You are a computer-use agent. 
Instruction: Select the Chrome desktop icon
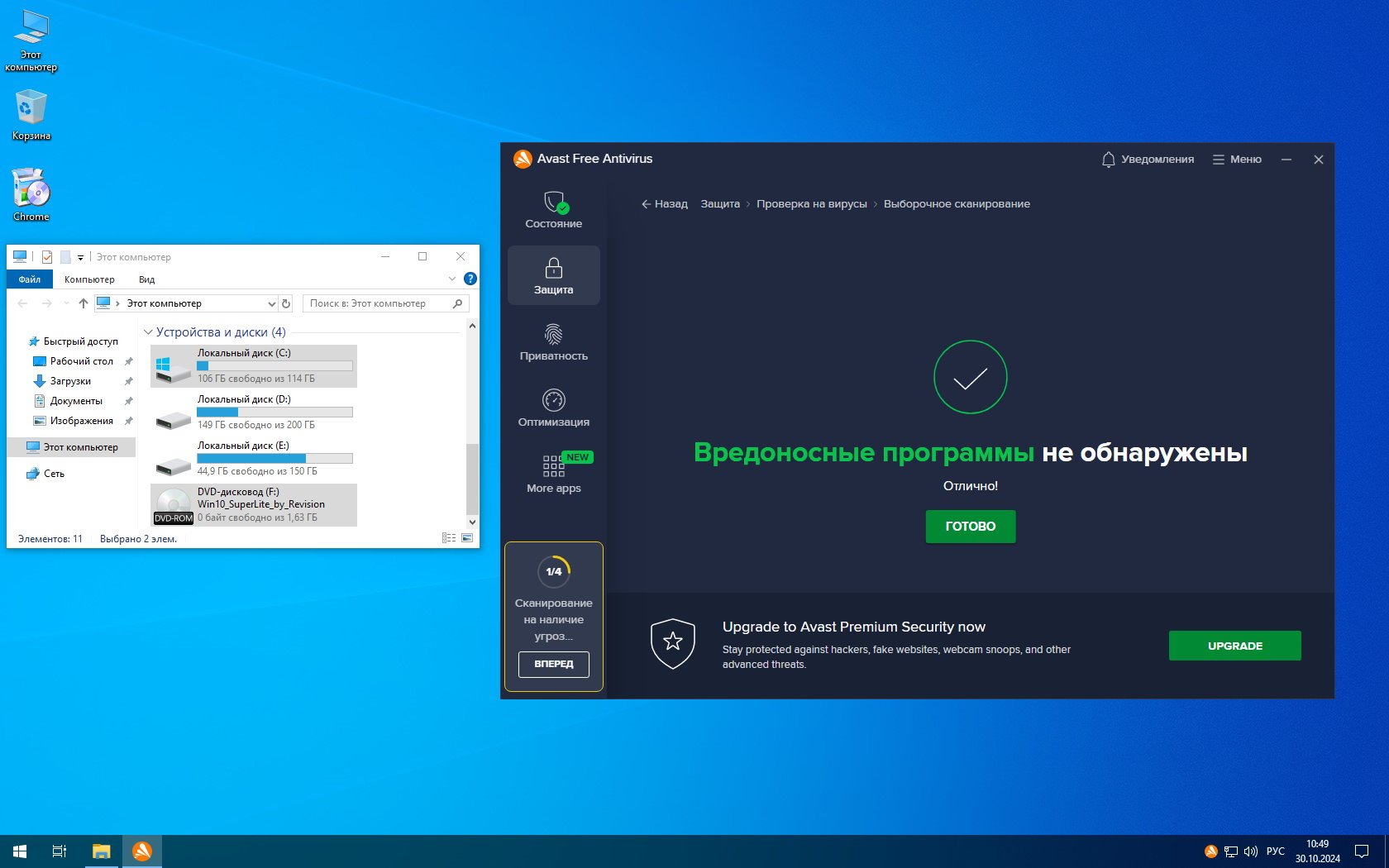pyautogui.click(x=31, y=195)
